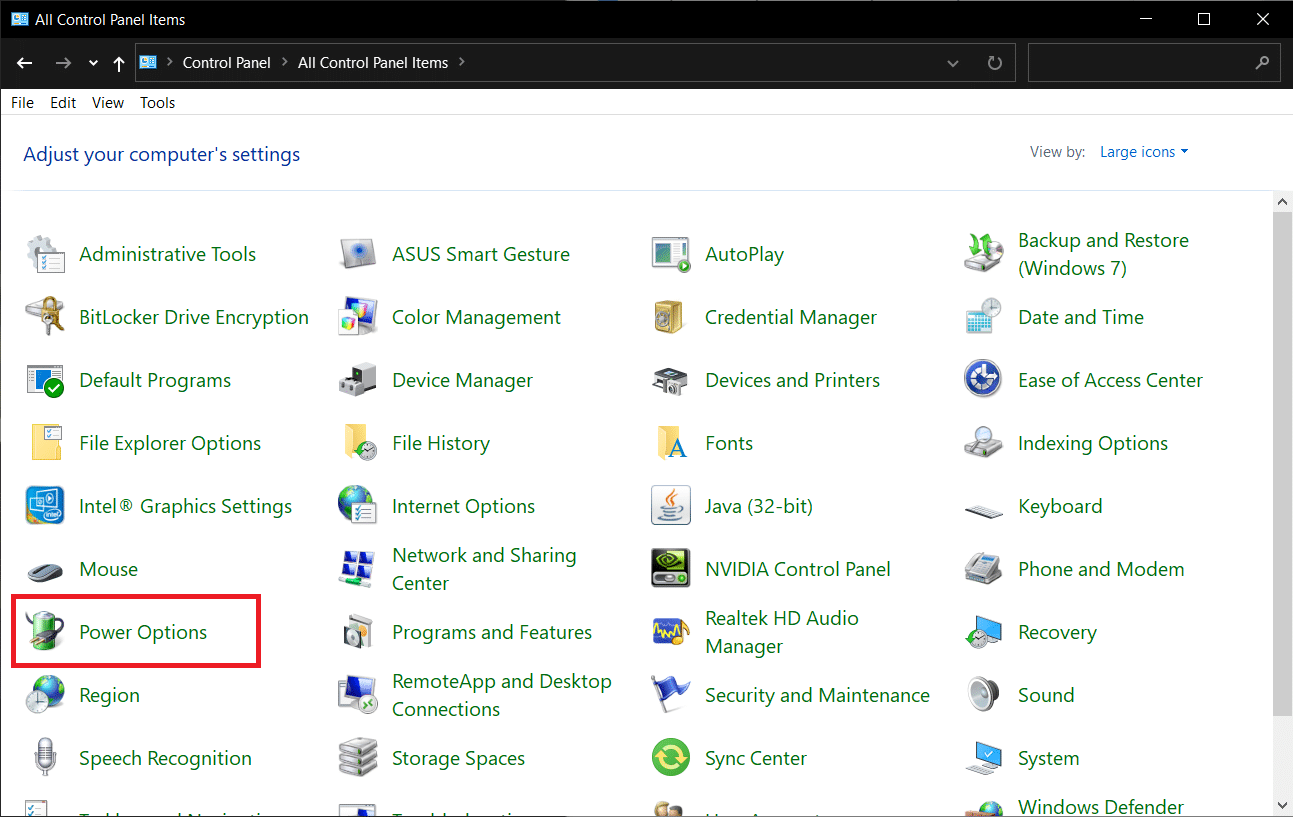Open the Speech Recognition microphone icon

[45, 758]
